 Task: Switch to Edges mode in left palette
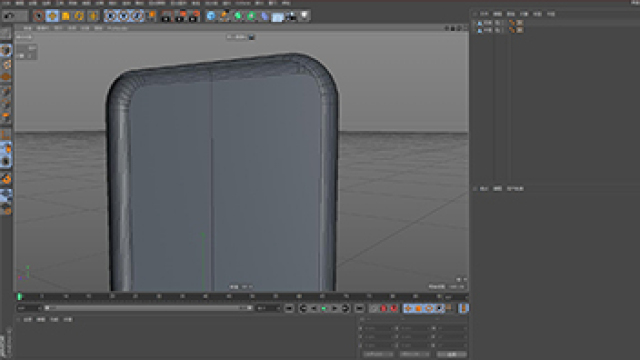click(x=6, y=105)
